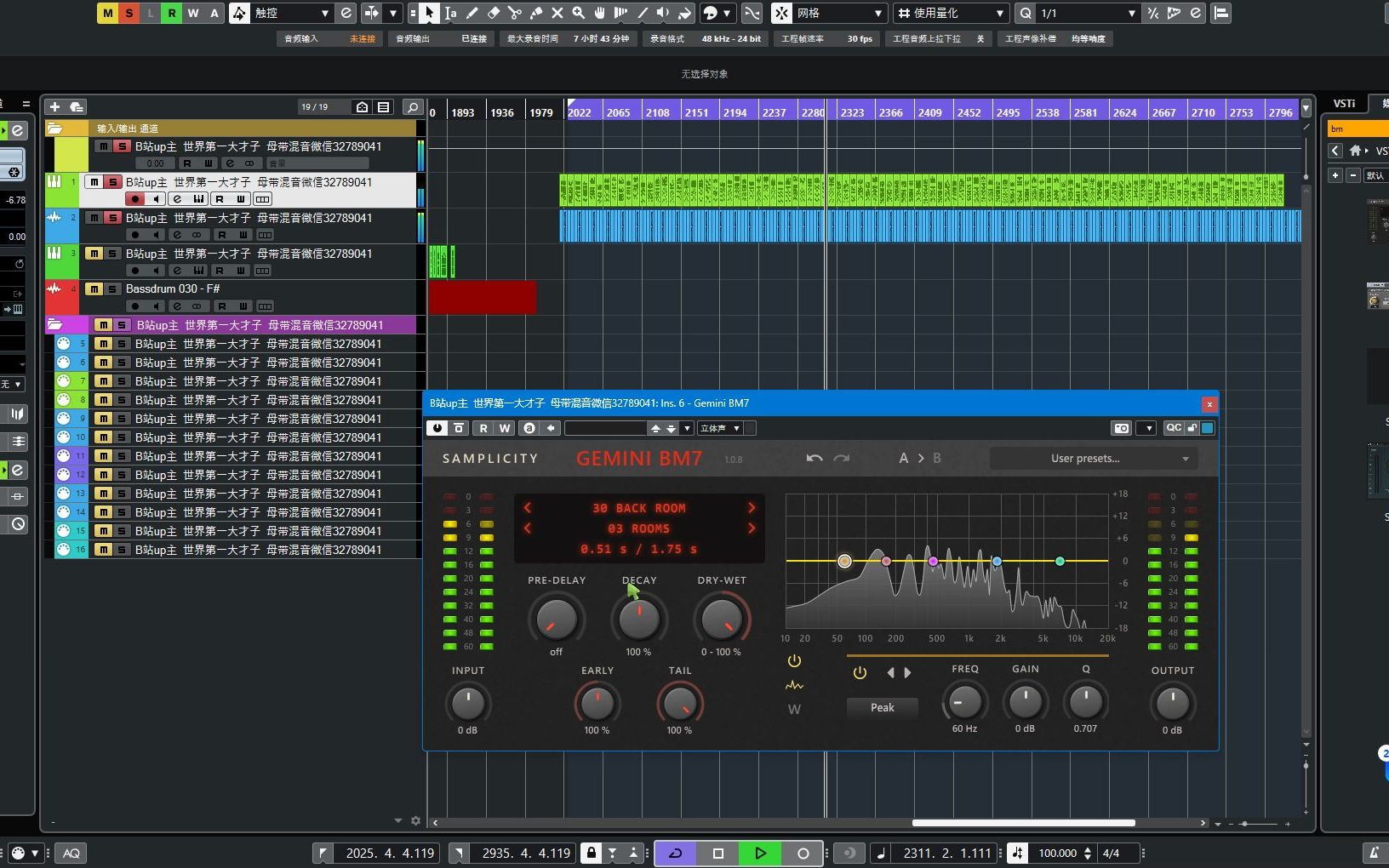The height and width of the screenshot is (868, 1389).
Task: Open the track search magnifier
Action: click(x=412, y=107)
